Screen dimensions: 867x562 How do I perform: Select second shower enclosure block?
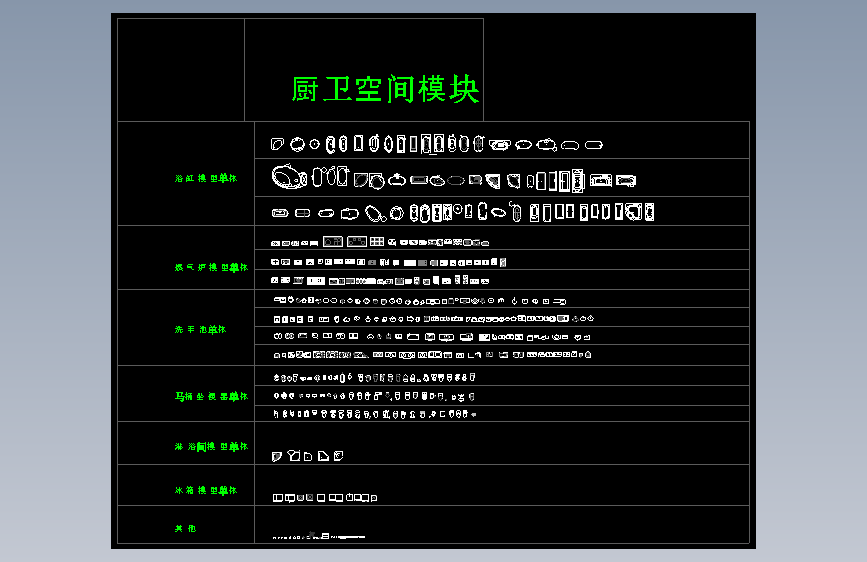[x=294, y=456]
